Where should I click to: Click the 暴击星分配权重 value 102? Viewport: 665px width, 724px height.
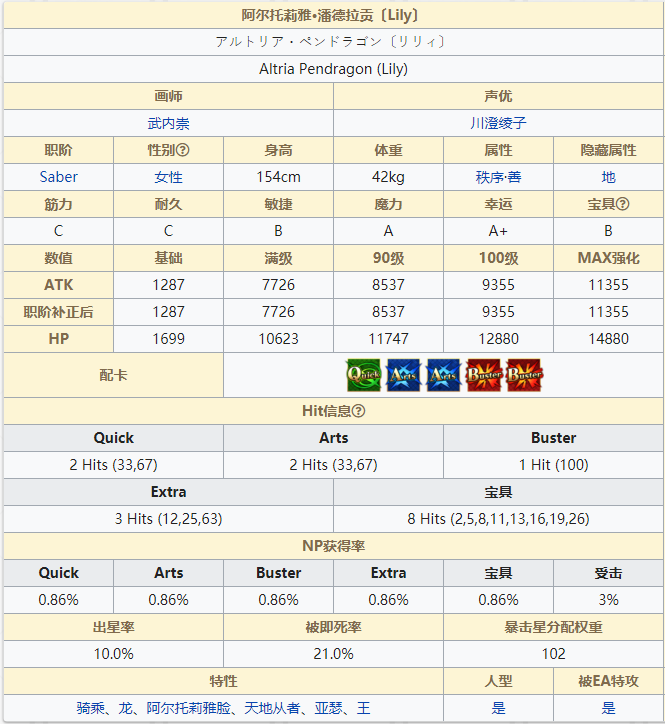[553, 654]
